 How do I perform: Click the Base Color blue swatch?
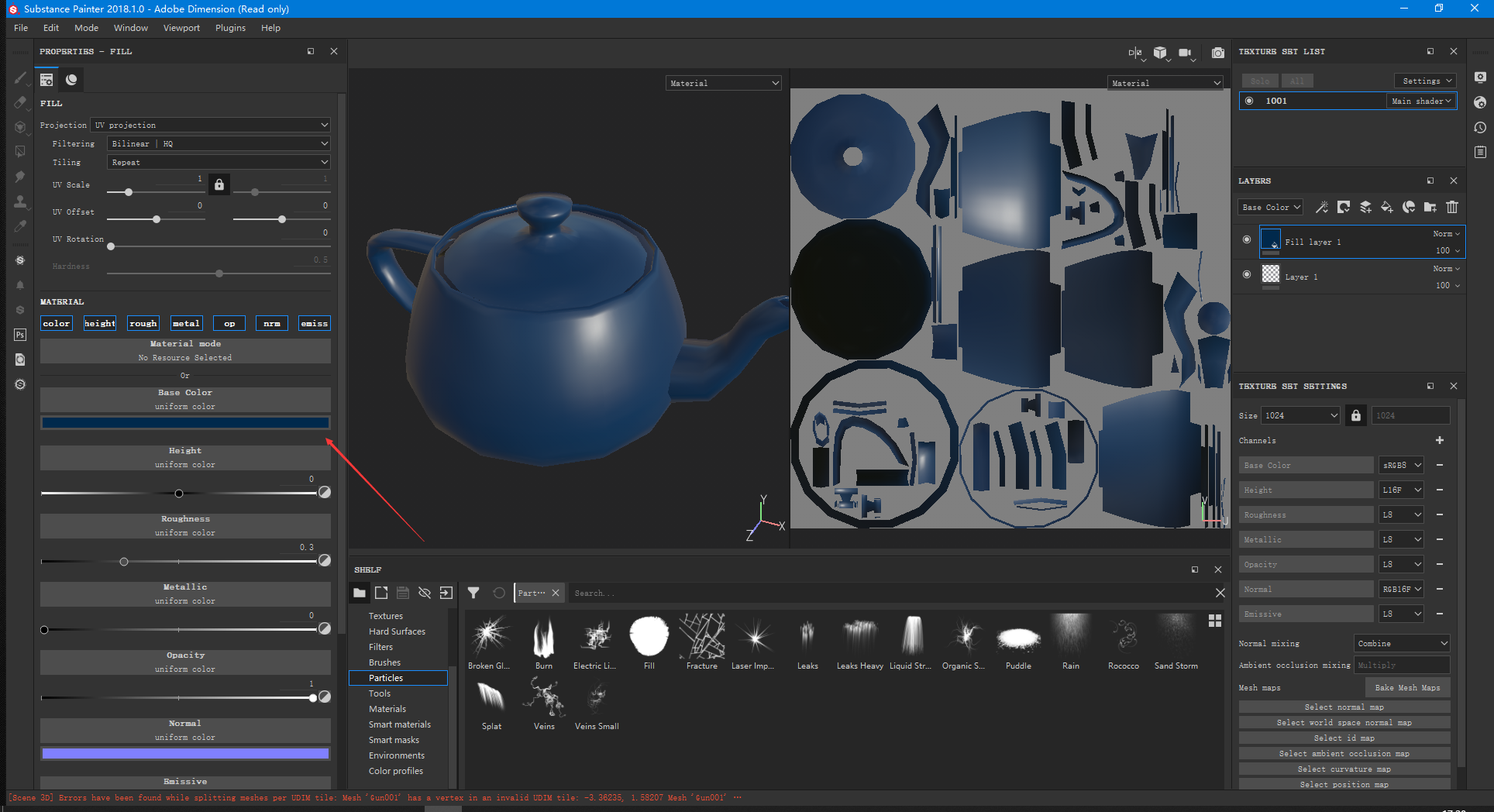click(x=185, y=422)
